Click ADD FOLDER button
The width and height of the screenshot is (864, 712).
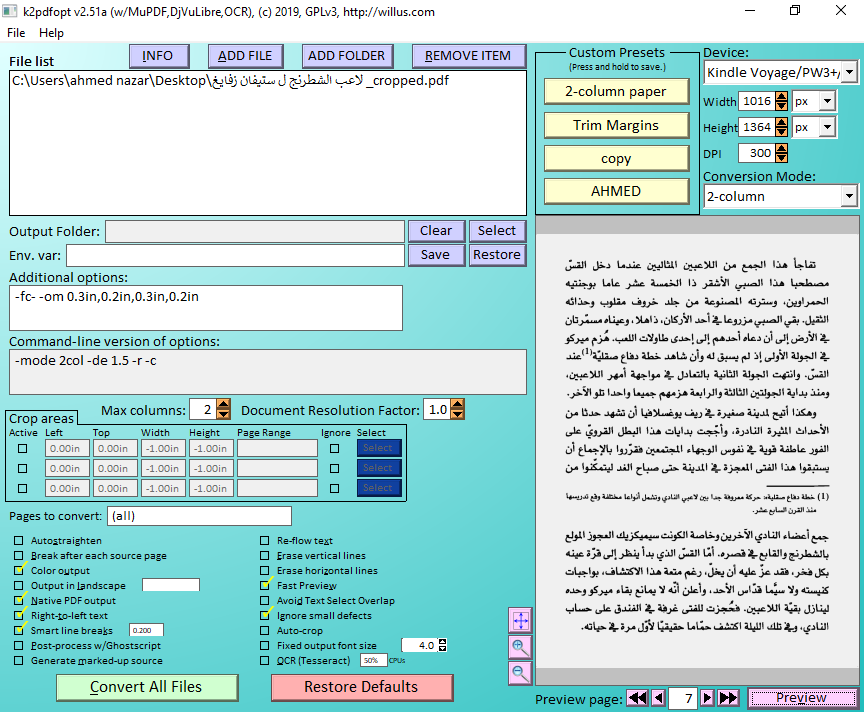coord(347,56)
